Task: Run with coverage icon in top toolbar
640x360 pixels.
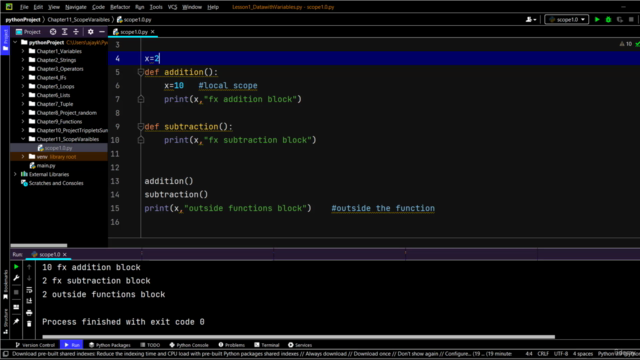Action: tap(620, 19)
